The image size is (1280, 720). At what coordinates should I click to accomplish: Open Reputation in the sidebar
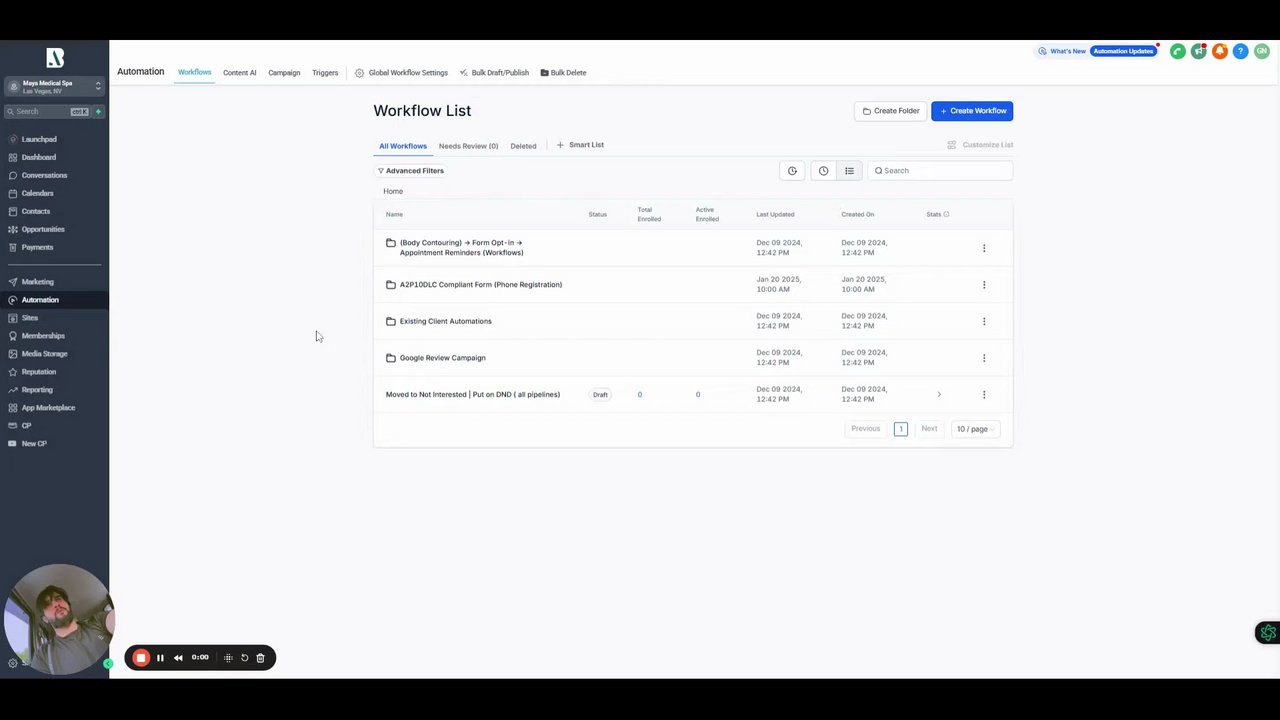click(39, 372)
